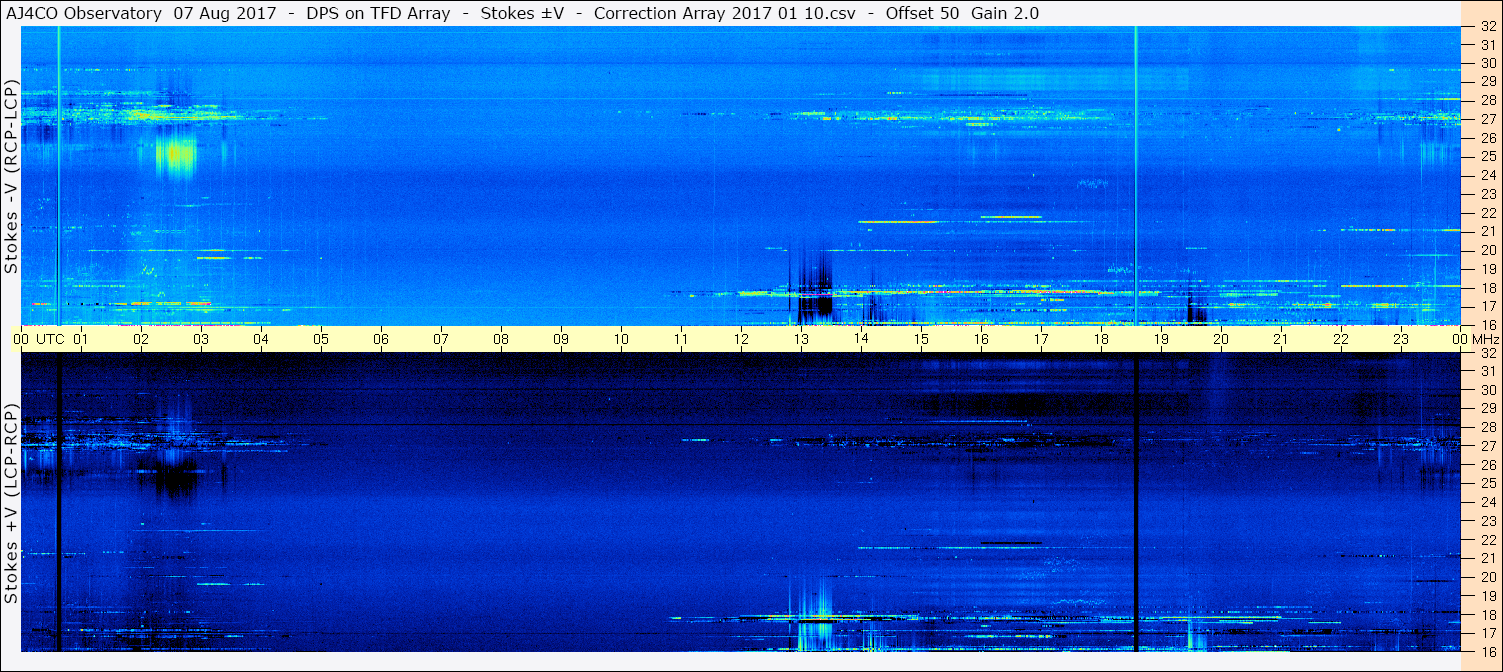Select the 13 hour mark on time axis
Screen dimensions: 1503x672
tap(801, 339)
